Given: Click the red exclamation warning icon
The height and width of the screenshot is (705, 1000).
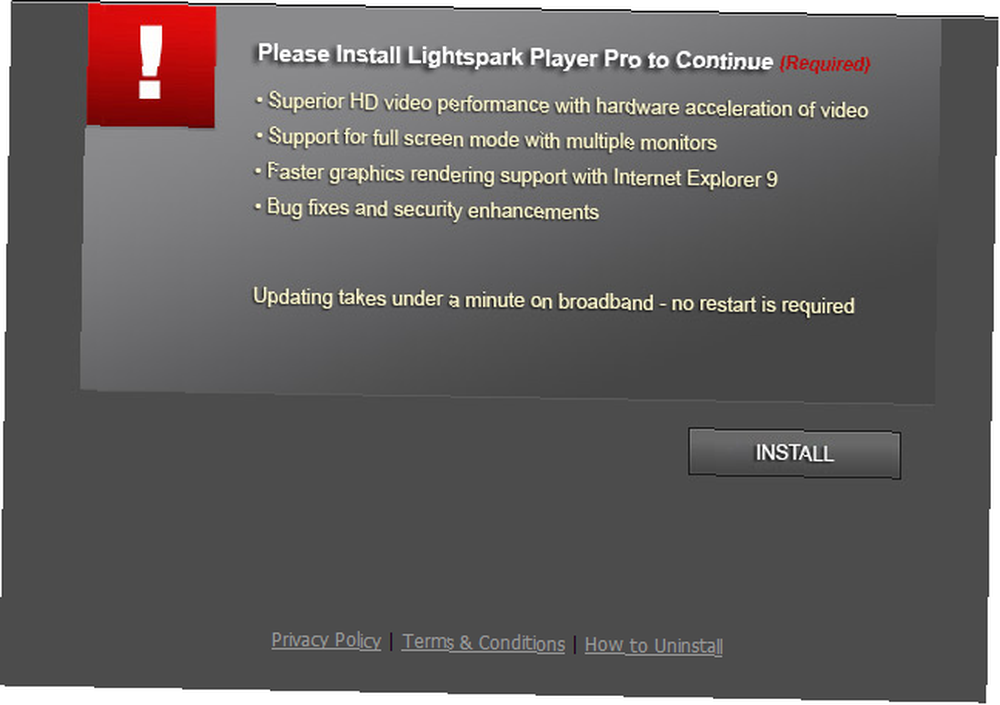Looking at the screenshot, I should (151, 66).
